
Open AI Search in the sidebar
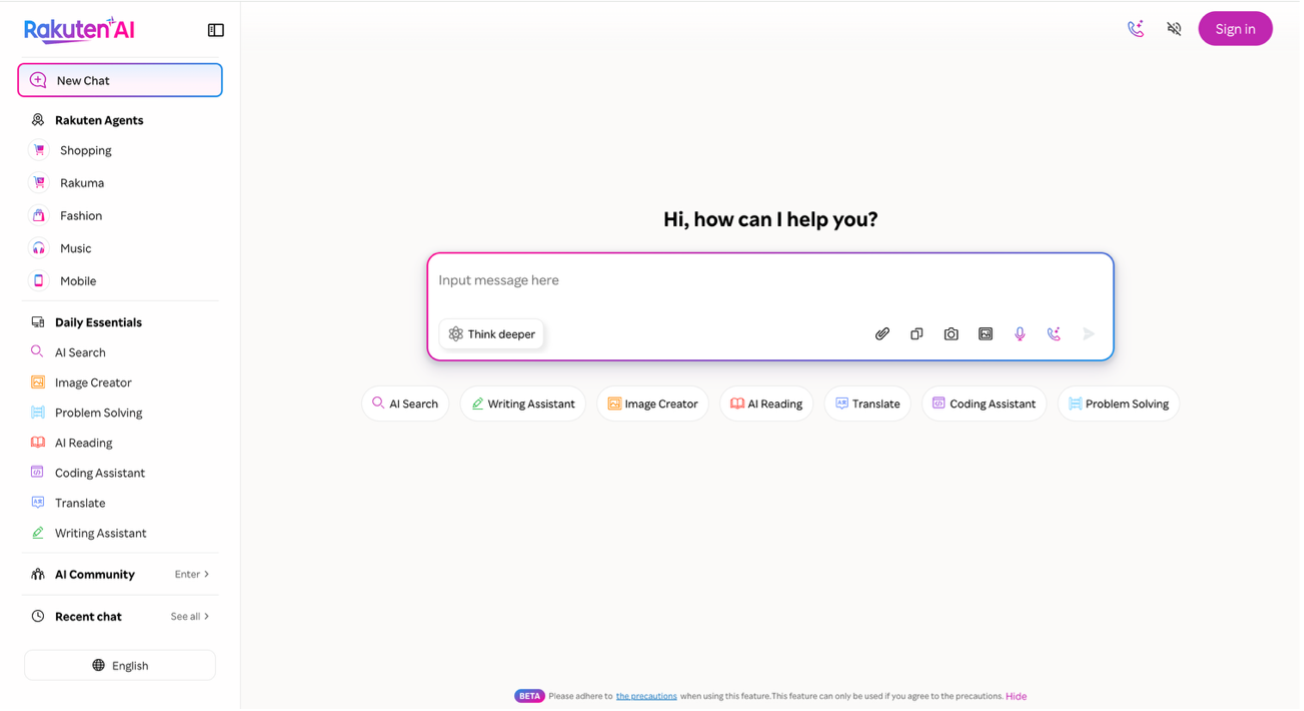tap(80, 353)
